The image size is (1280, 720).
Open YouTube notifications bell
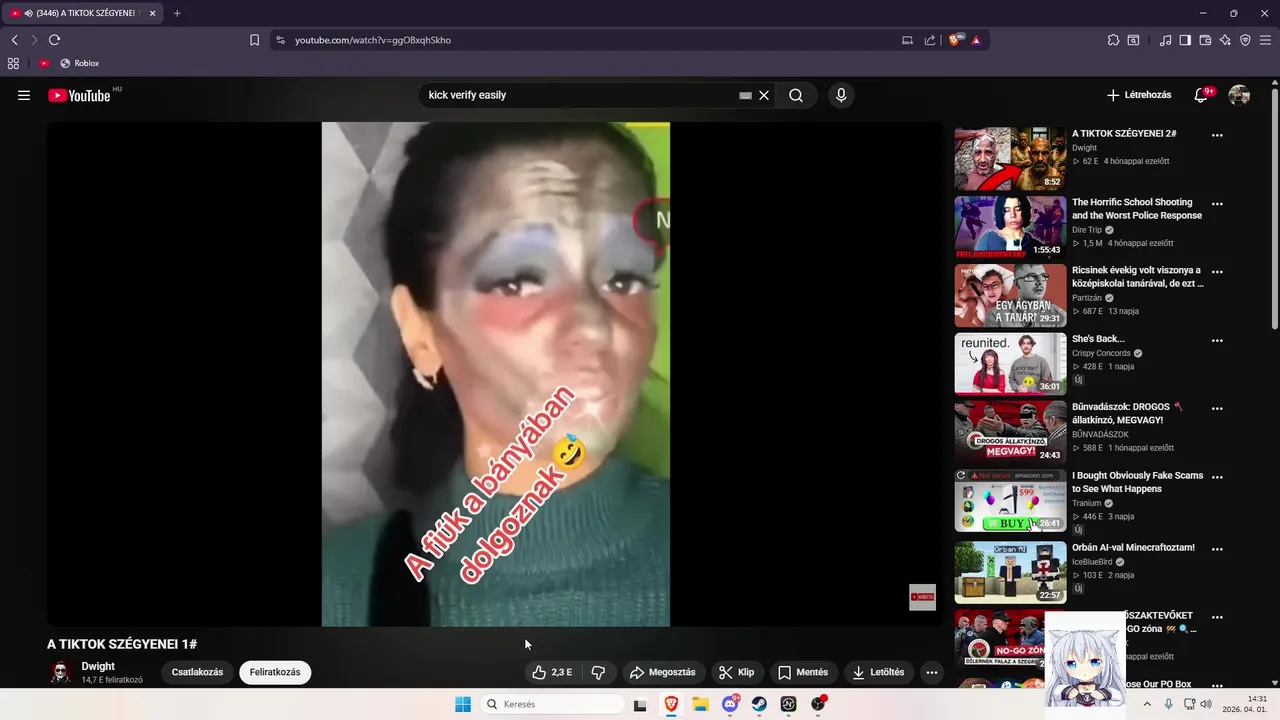pos(1201,95)
